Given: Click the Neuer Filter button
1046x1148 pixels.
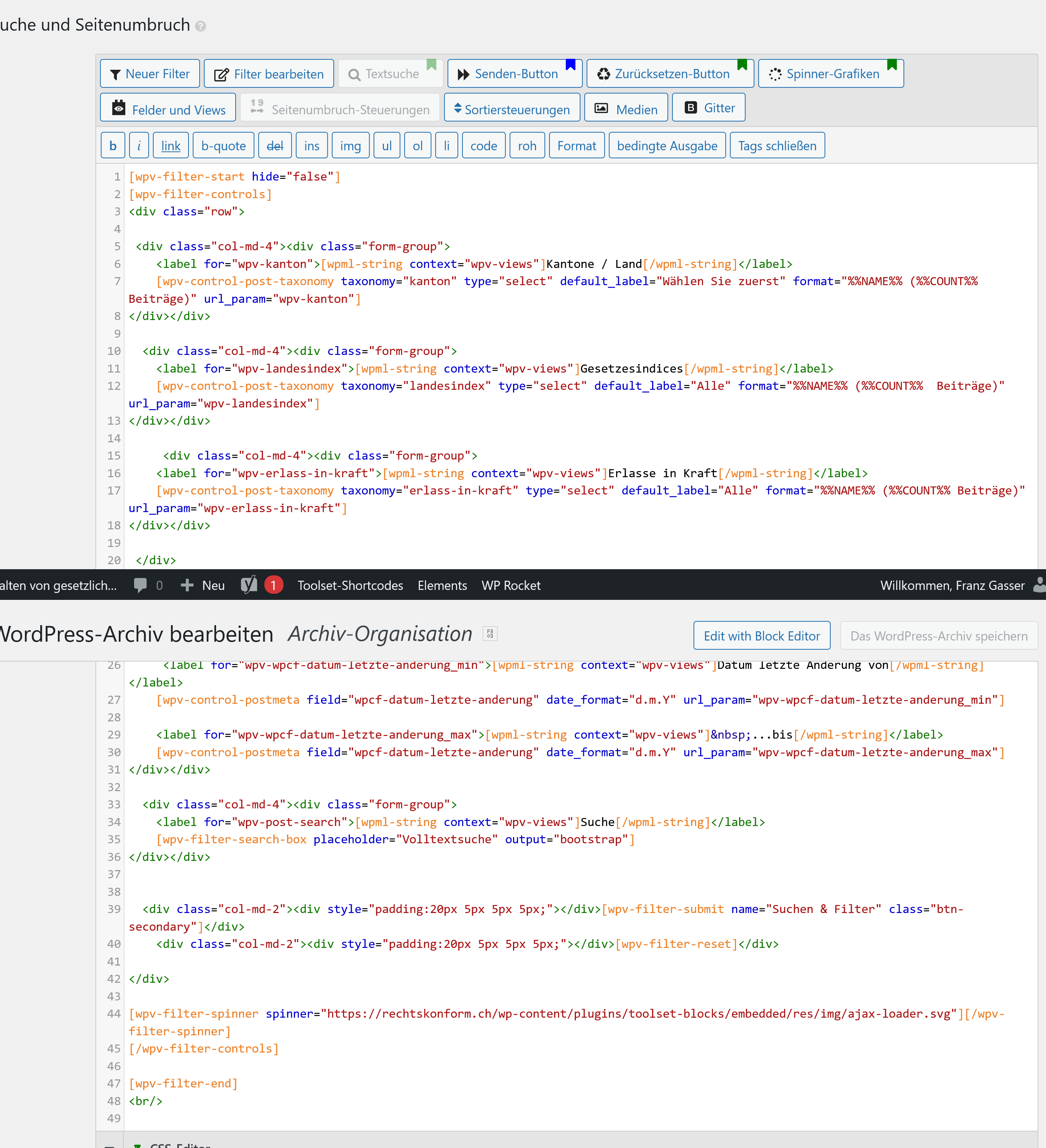Looking at the screenshot, I should [150, 74].
